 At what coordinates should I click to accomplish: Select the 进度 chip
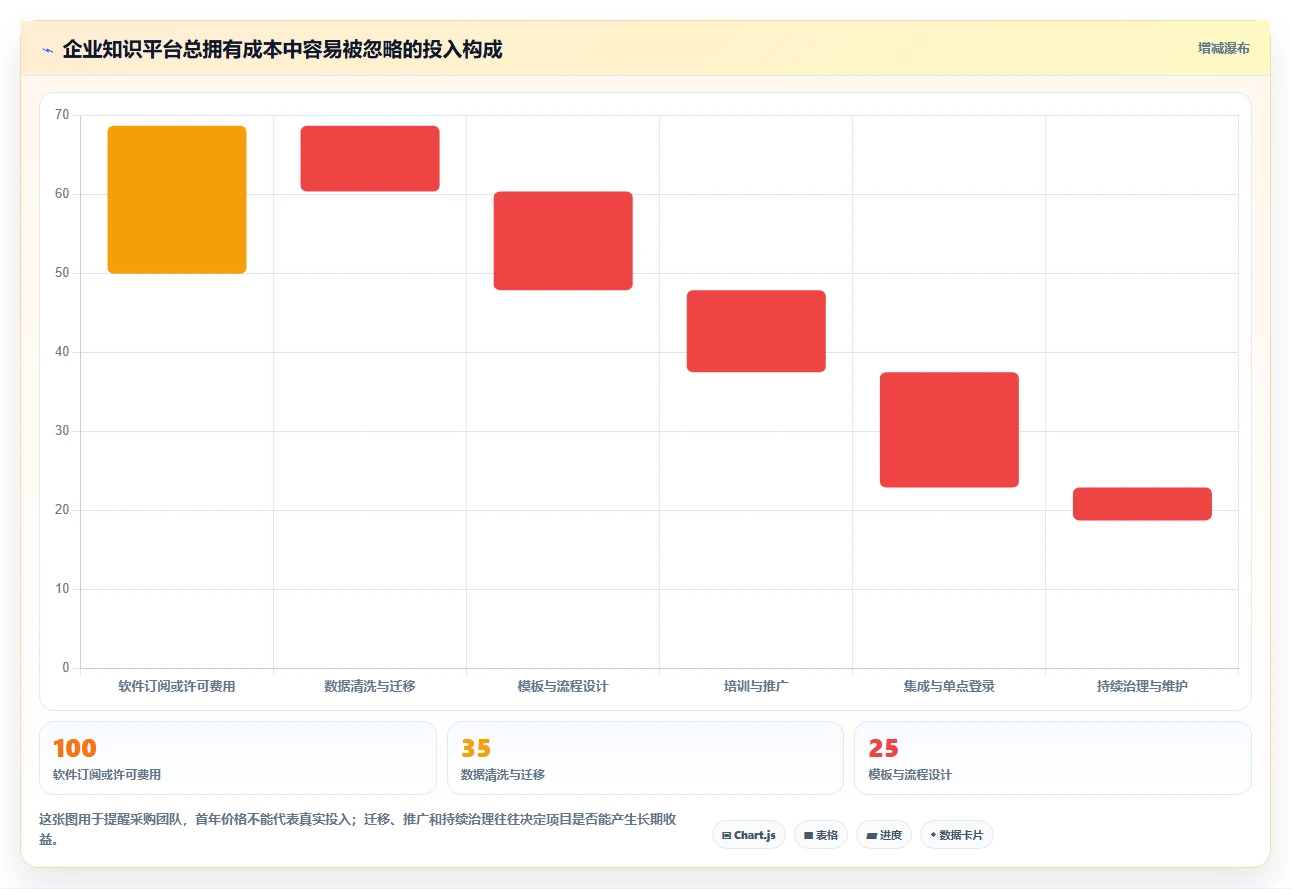pos(884,835)
